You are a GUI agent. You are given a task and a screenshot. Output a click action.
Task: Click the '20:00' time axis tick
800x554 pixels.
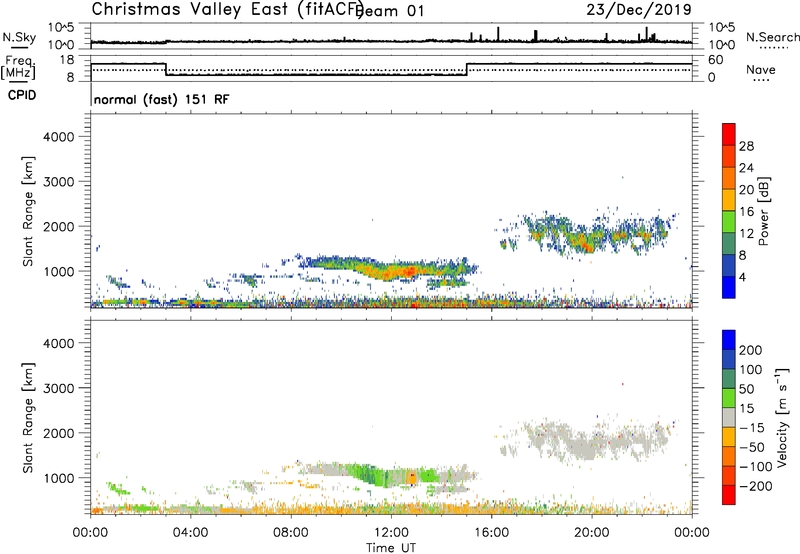click(x=591, y=533)
